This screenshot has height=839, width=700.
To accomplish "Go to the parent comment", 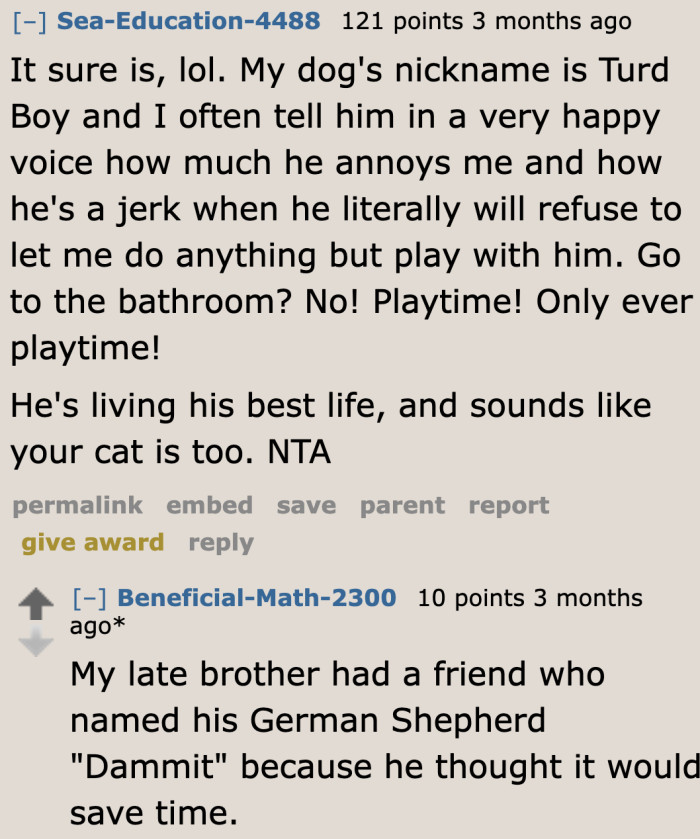I will (x=402, y=506).
